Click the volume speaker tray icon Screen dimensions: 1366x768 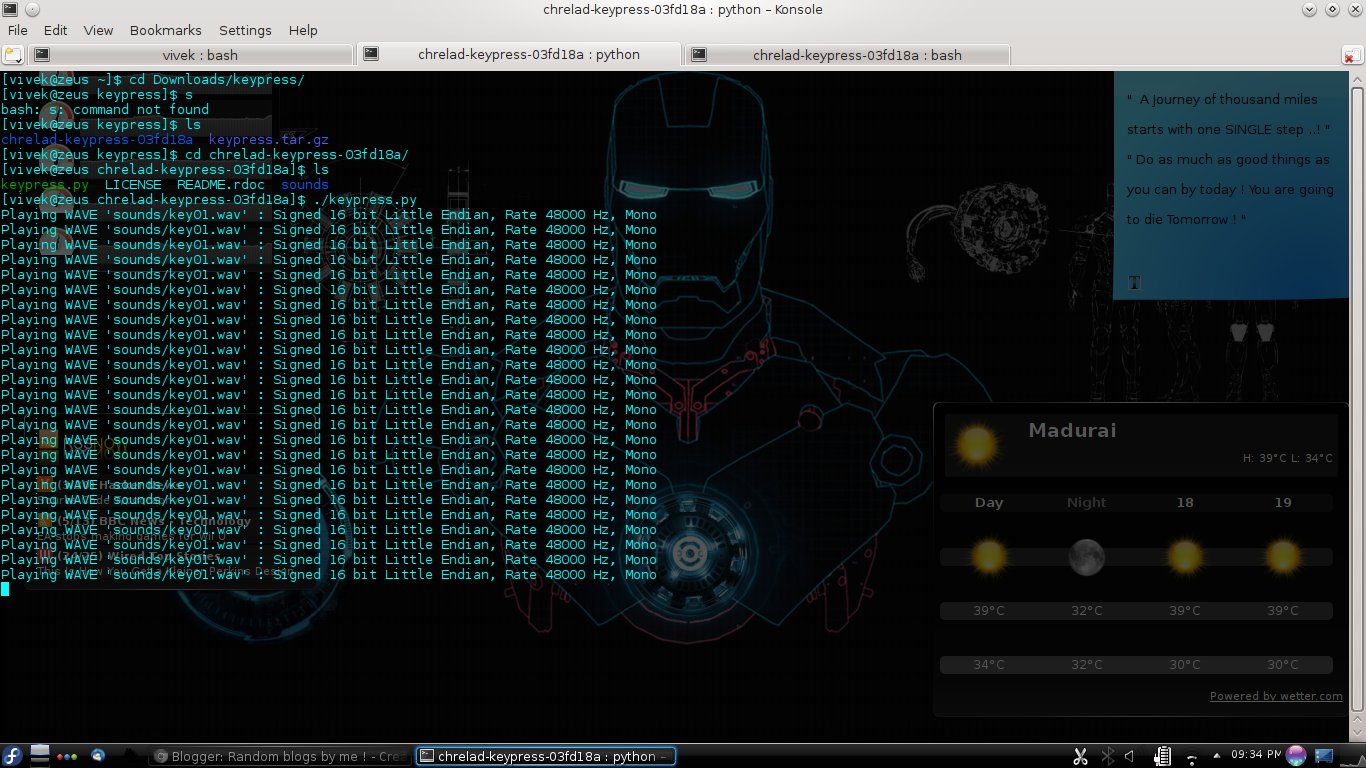click(x=1129, y=756)
